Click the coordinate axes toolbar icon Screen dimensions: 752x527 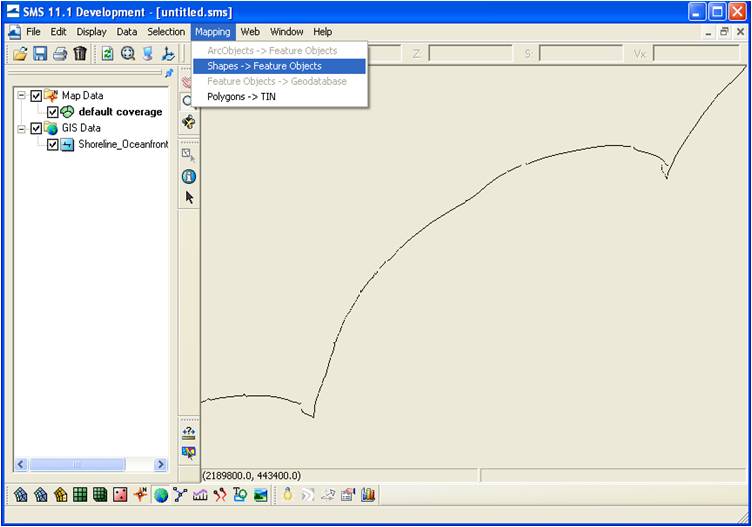pyautogui.click(x=168, y=54)
